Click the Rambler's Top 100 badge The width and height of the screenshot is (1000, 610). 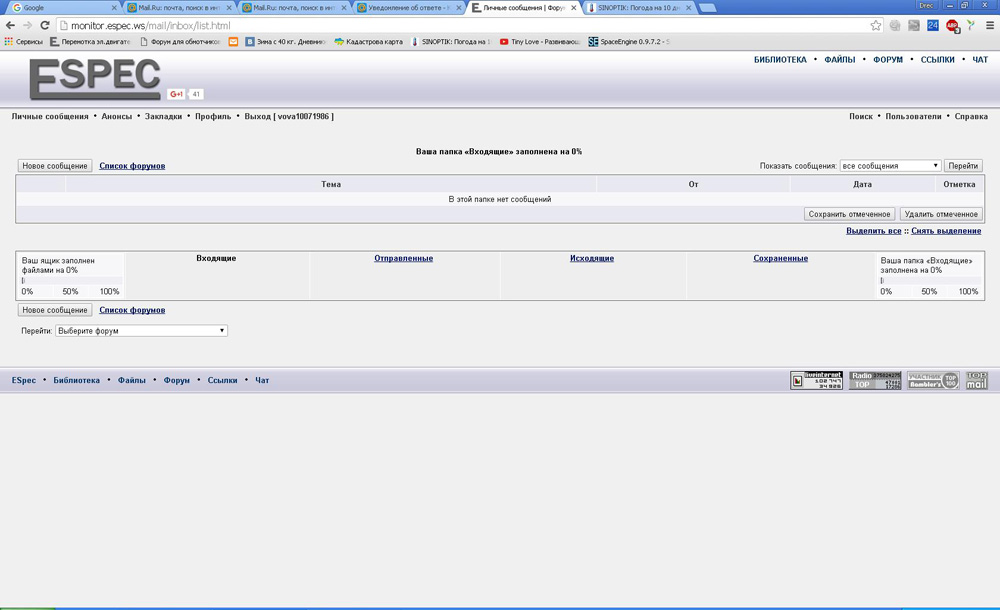click(932, 380)
